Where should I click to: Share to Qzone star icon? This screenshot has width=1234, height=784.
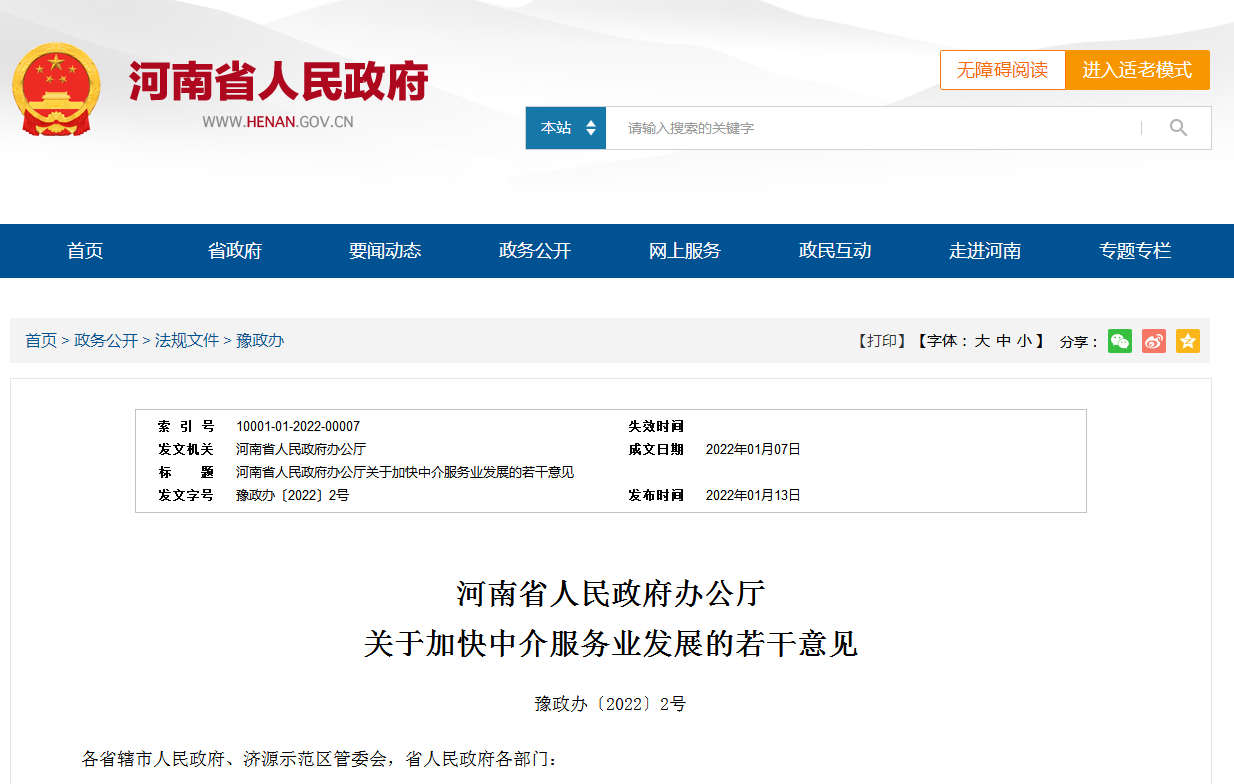[x=1187, y=341]
